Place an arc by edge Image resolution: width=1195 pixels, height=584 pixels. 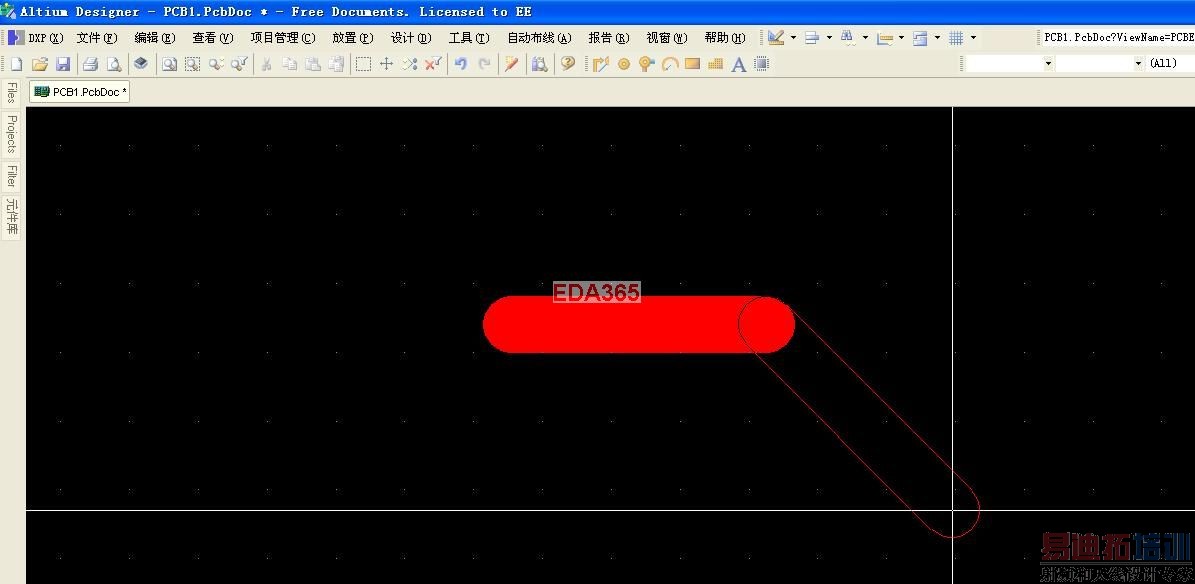(669, 64)
